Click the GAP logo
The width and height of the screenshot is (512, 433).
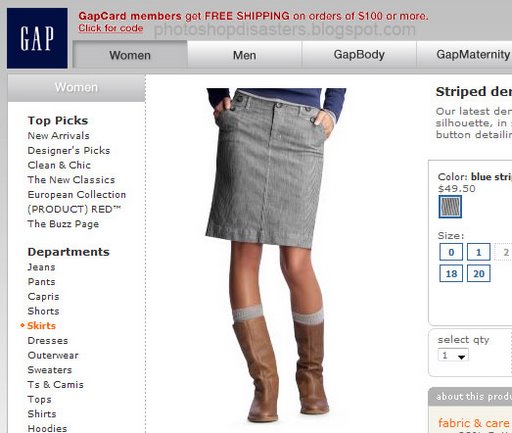(37, 38)
